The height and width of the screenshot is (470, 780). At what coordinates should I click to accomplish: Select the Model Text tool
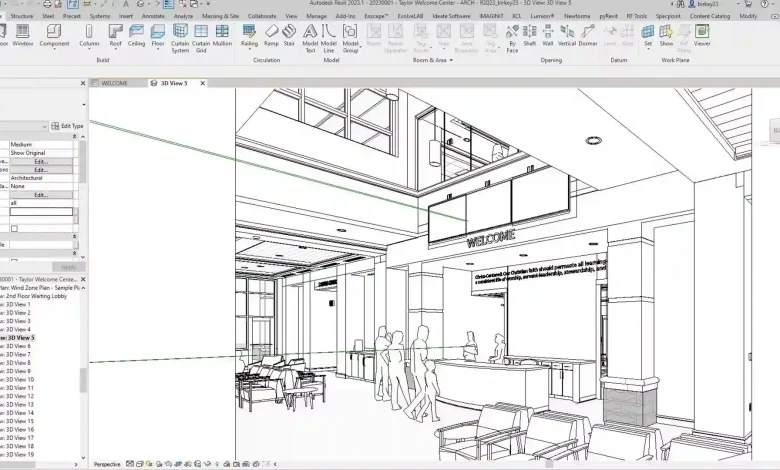point(310,39)
